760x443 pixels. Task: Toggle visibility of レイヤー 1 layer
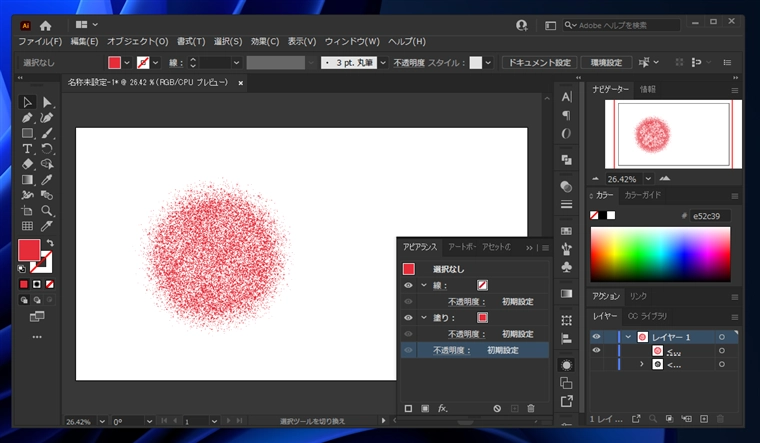[596, 336]
